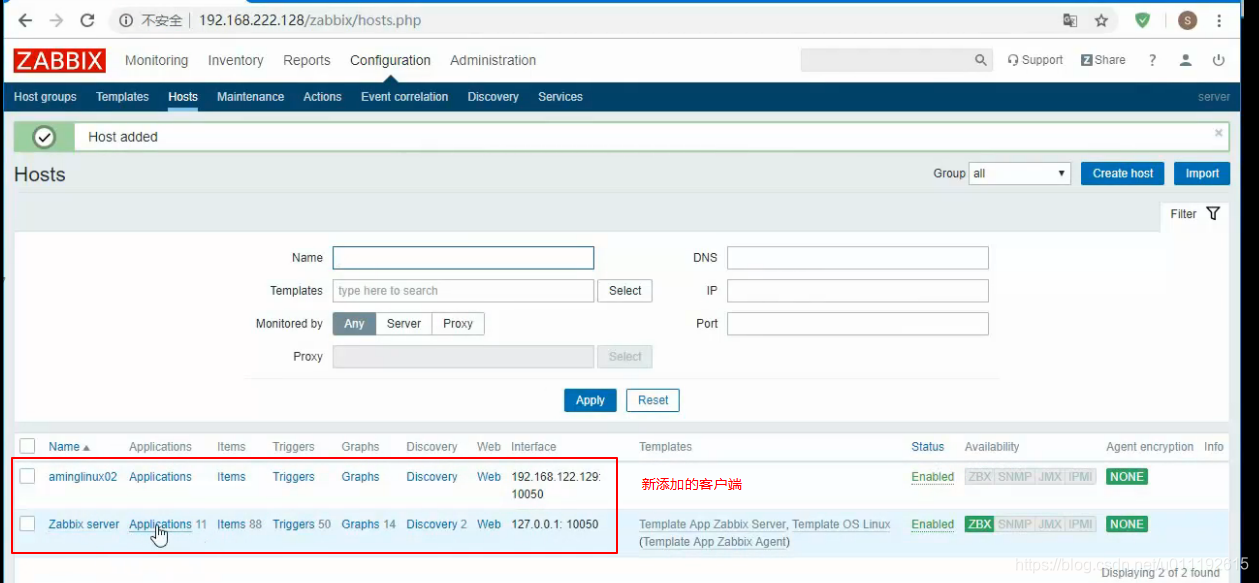The image size is (1259, 583).
Task: Open the top search input field
Action: click(886, 60)
